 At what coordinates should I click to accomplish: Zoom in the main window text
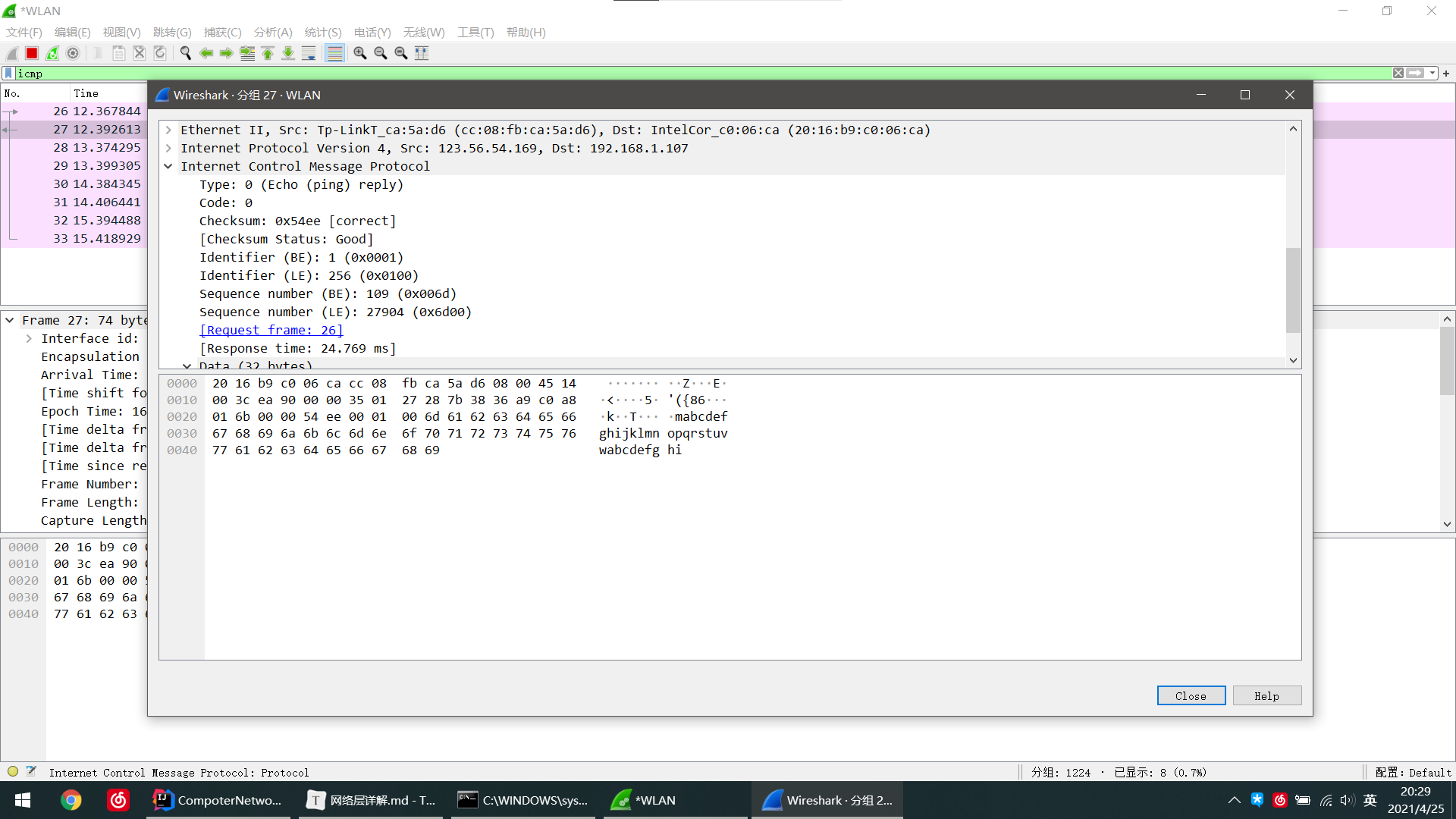click(360, 53)
